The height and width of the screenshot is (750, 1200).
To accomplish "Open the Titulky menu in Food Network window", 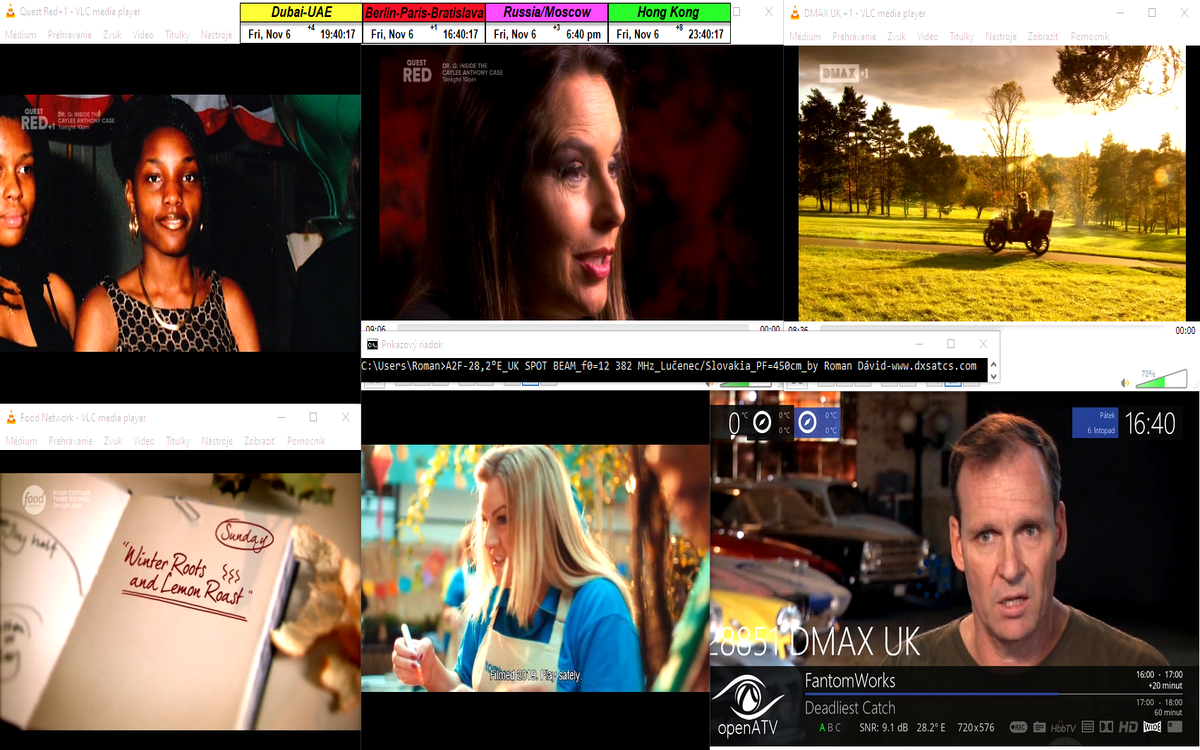I will (178, 441).
